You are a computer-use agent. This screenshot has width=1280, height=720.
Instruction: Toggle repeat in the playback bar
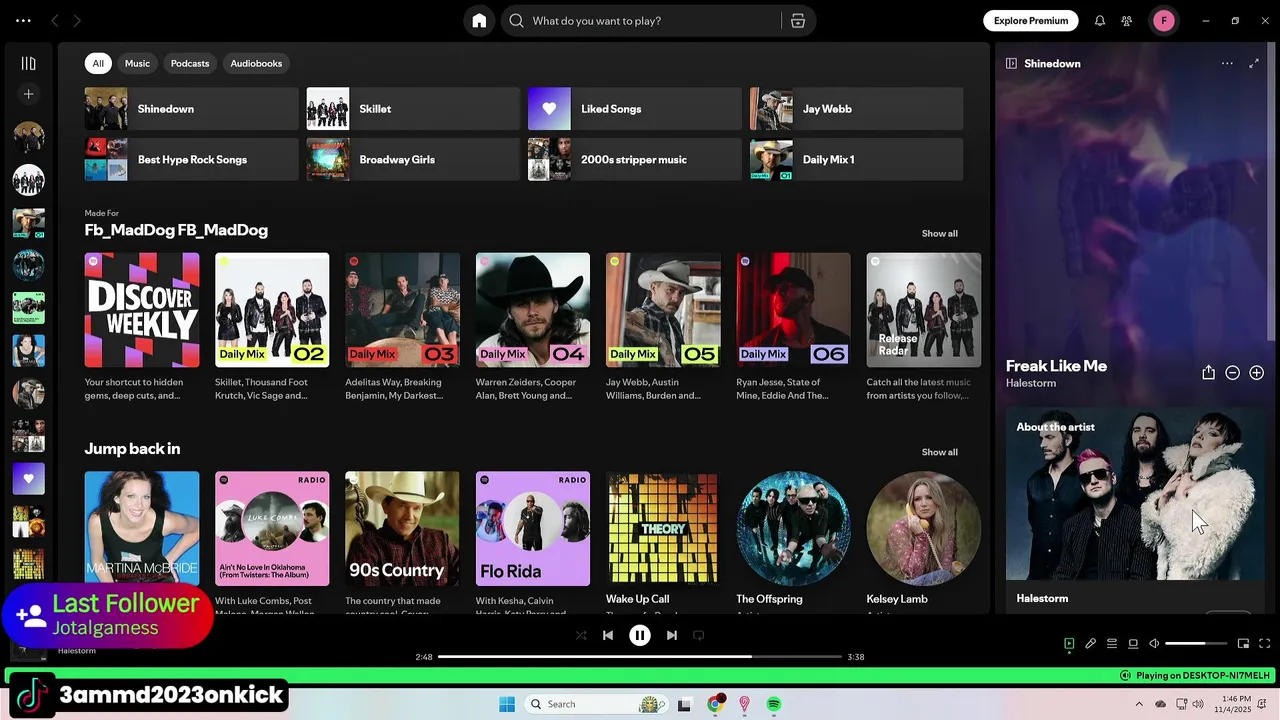pos(699,635)
